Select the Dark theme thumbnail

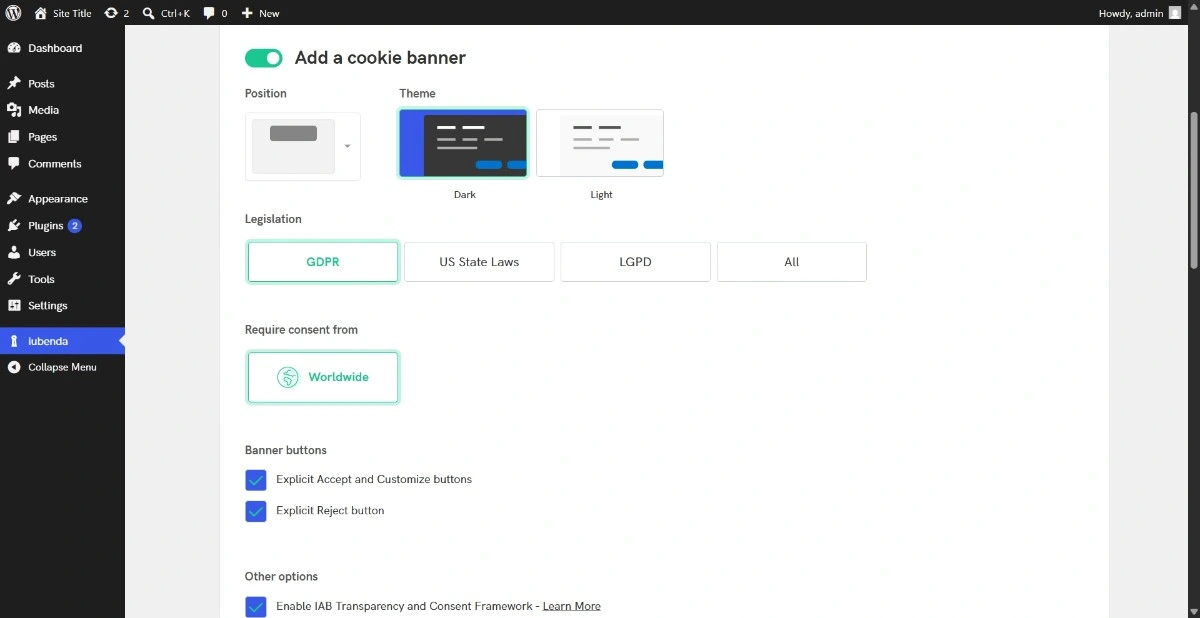coord(463,143)
